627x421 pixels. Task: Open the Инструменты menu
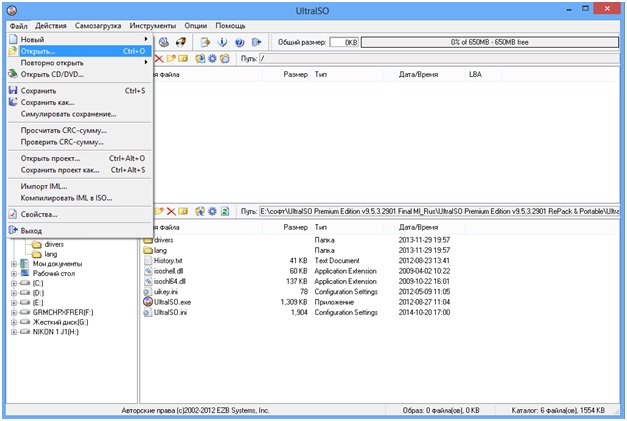click(x=153, y=26)
